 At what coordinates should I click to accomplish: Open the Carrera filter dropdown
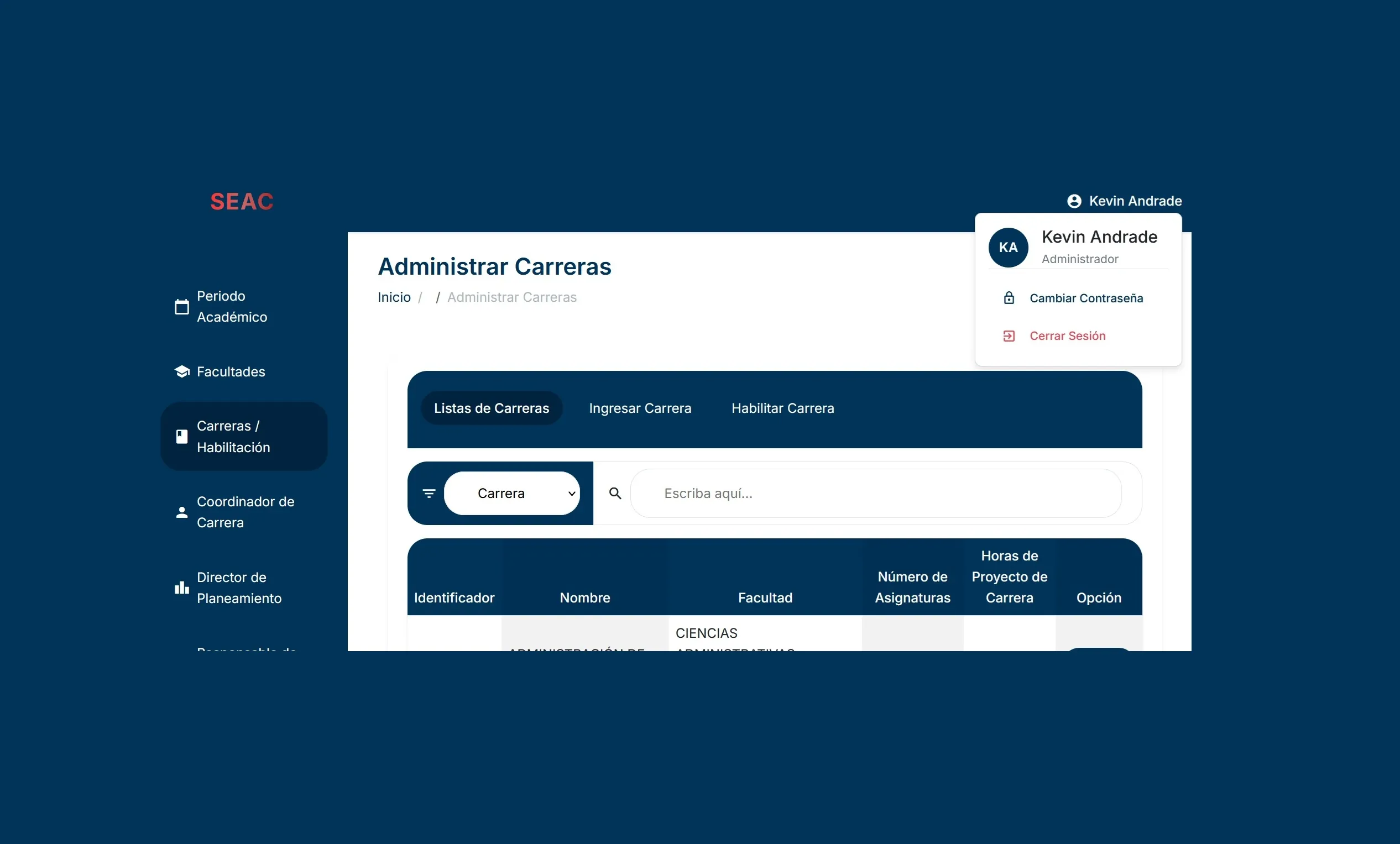click(x=511, y=494)
